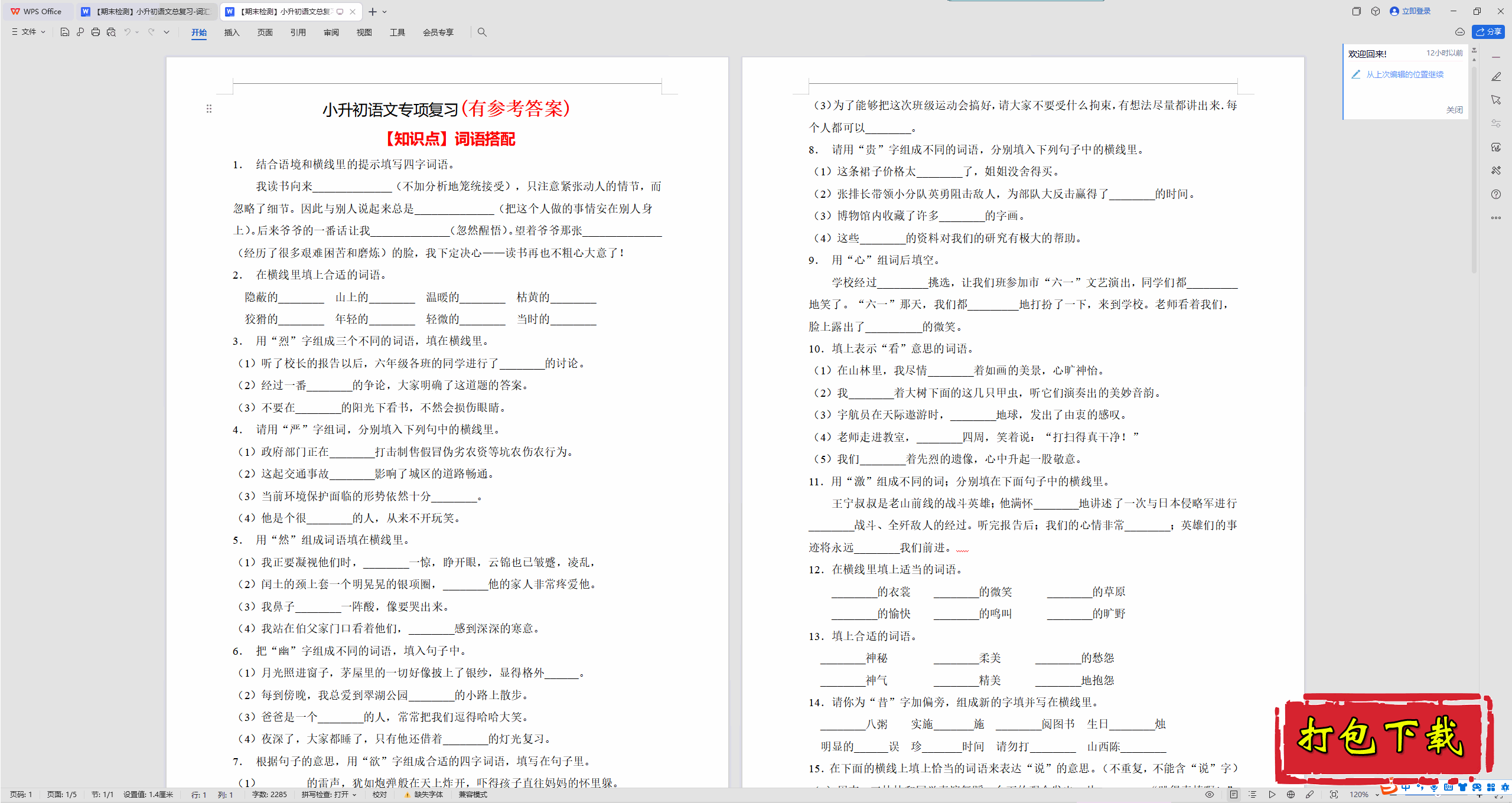Open the sliders settings icon in right sidebar
Screen dimensions: 1512x803
point(1496,123)
